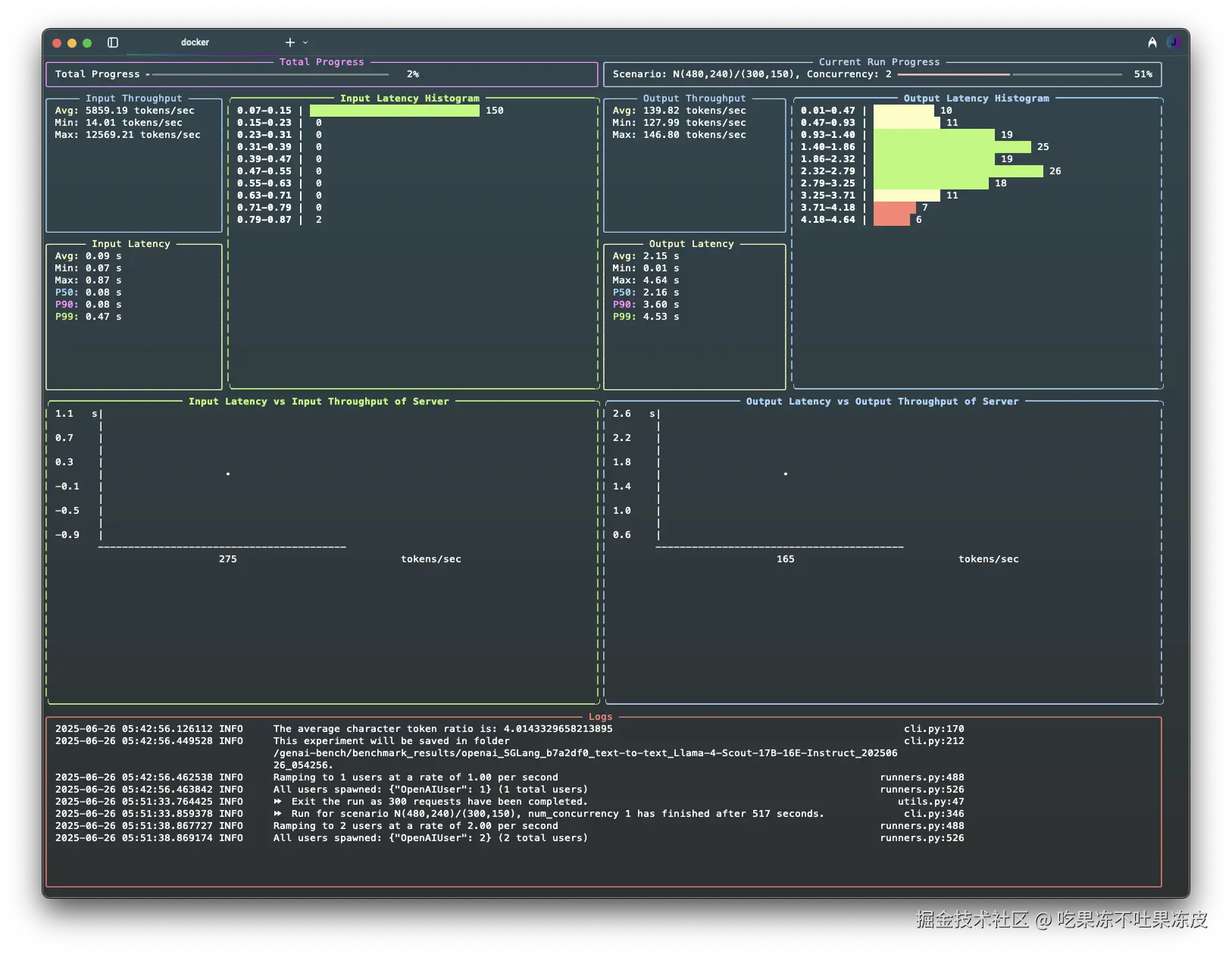
Task: Click the 51% run progress value
Action: (x=1143, y=74)
